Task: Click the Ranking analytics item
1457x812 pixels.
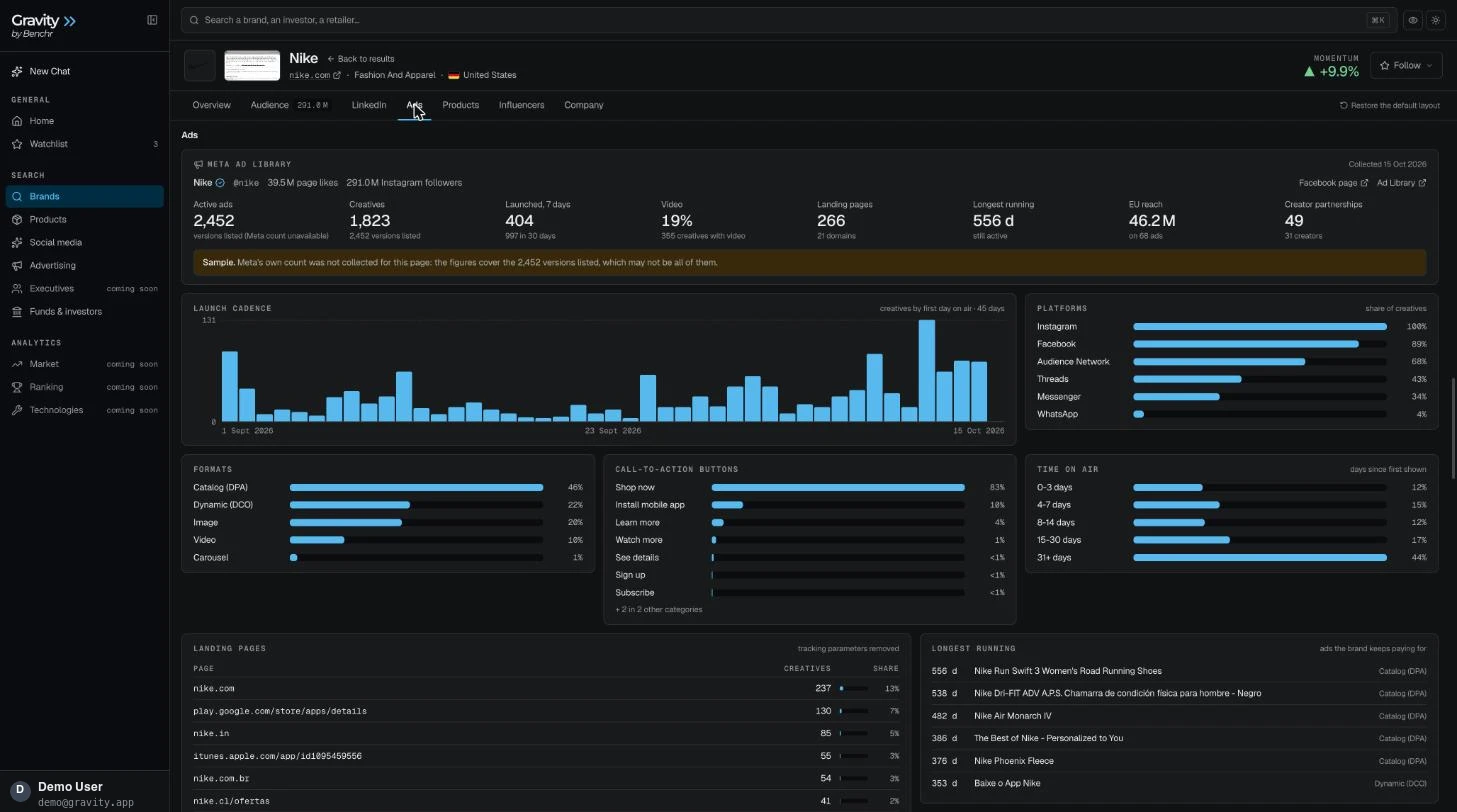Action: pyautogui.click(x=84, y=387)
